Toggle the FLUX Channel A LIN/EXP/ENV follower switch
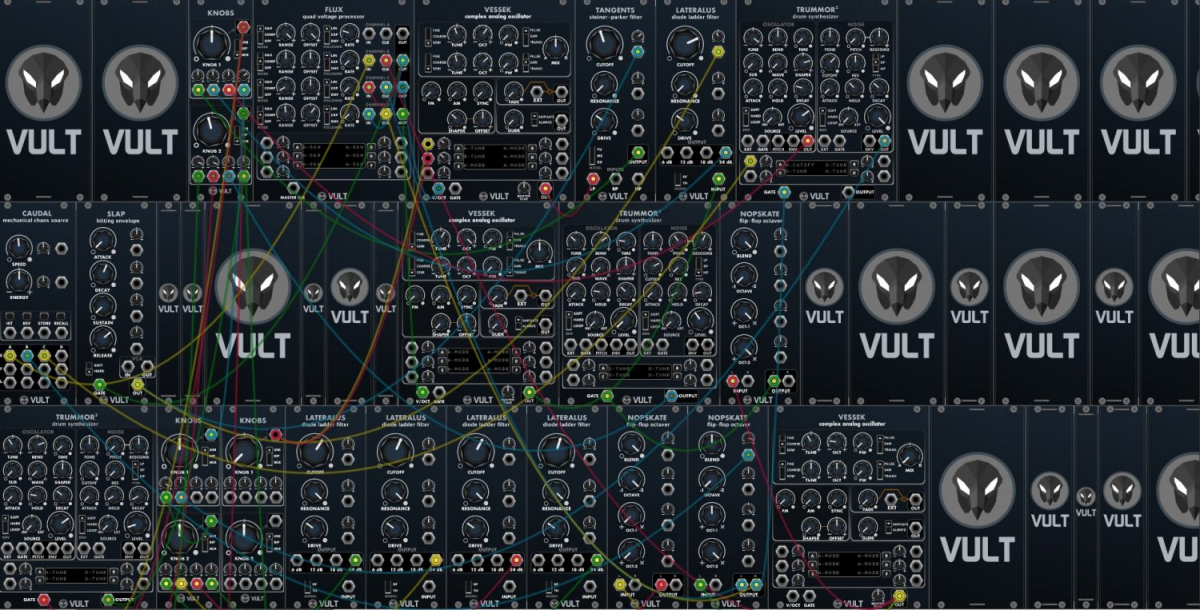 pos(326,35)
